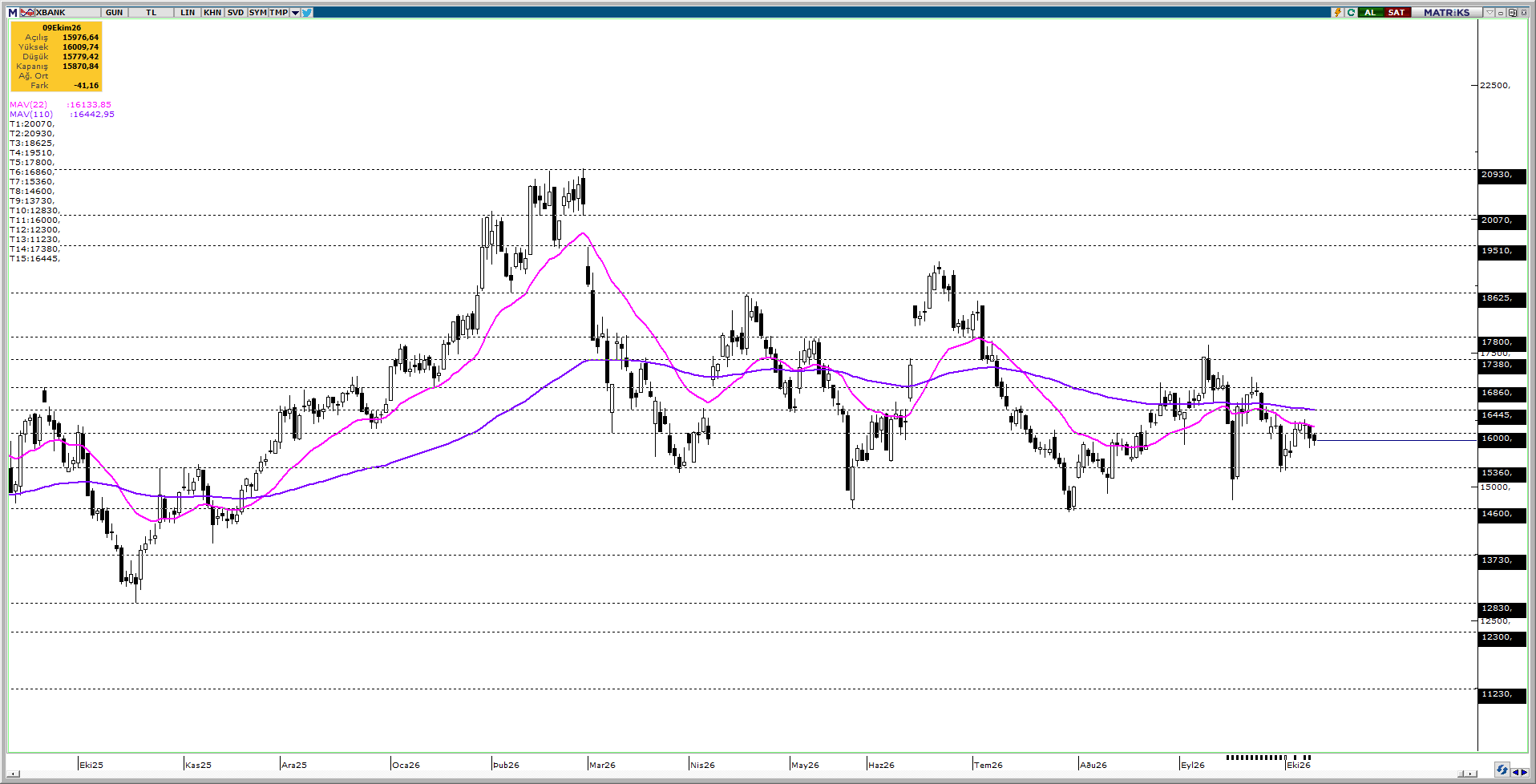The height and width of the screenshot is (784, 1536).
Task: Click the Matriks M logo icon
Action: (13, 12)
